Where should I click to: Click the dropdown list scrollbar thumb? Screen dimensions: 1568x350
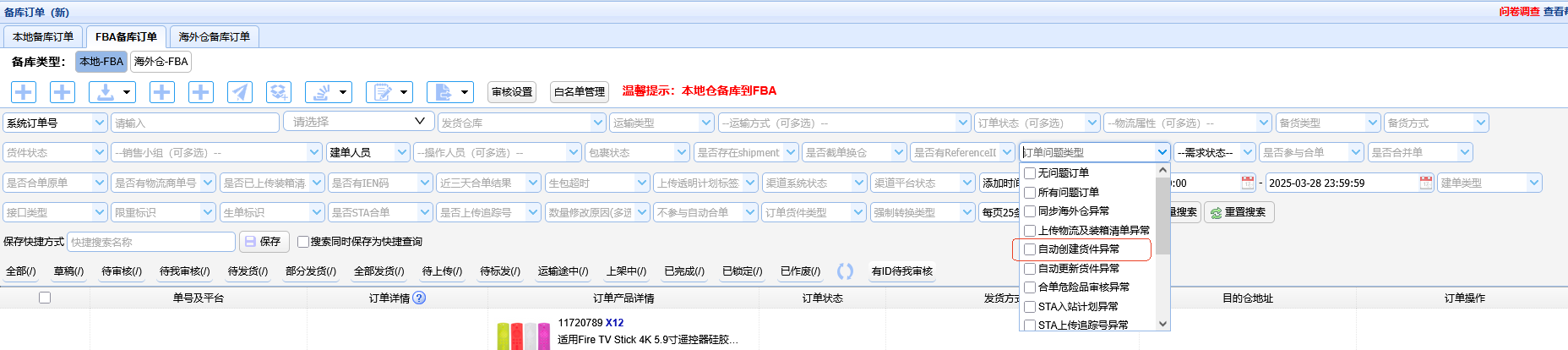coord(1163,216)
